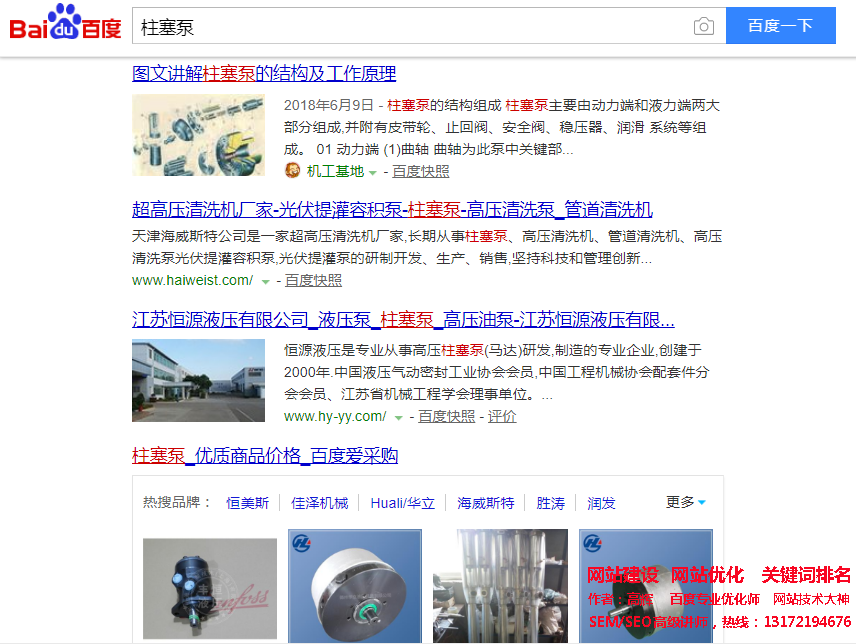Select the Huali/华立 brand filter
856x644 pixels.
tap(402, 503)
